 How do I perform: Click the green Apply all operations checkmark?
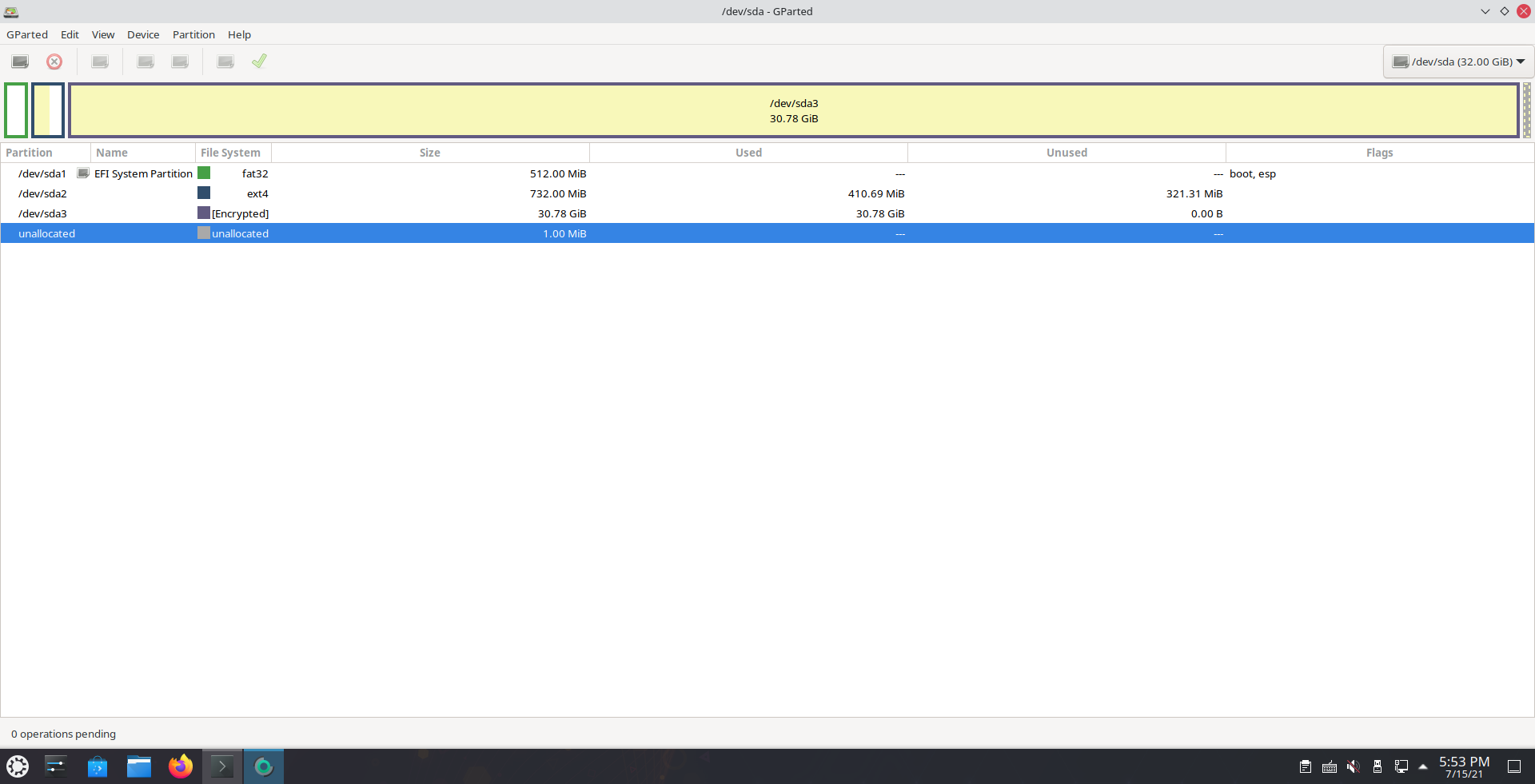coord(259,62)
